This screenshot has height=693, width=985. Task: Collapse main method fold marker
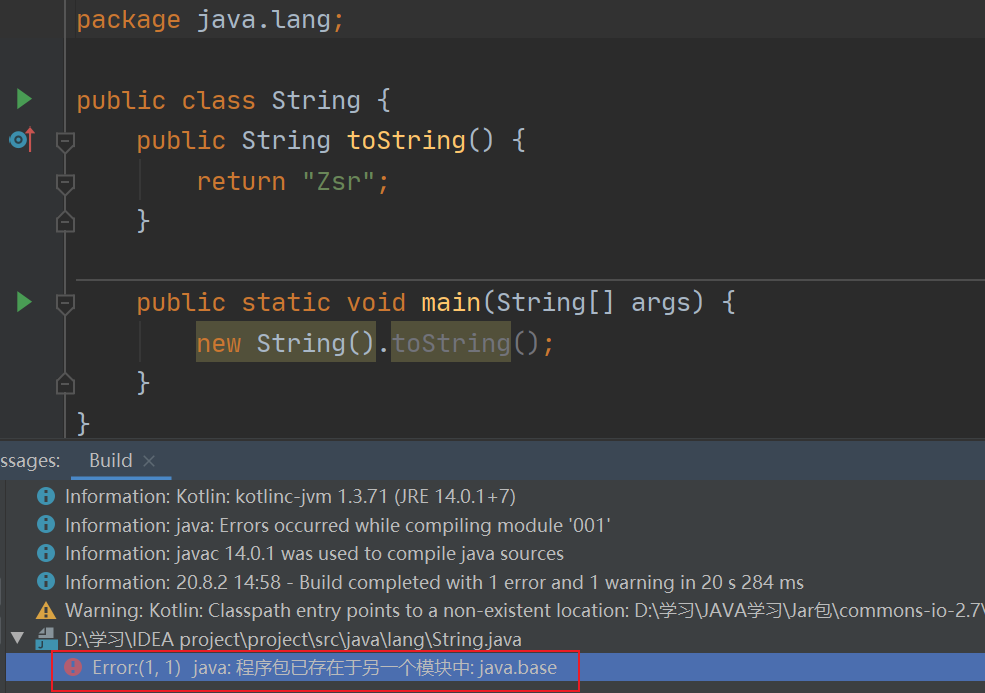tap(65, 303)
